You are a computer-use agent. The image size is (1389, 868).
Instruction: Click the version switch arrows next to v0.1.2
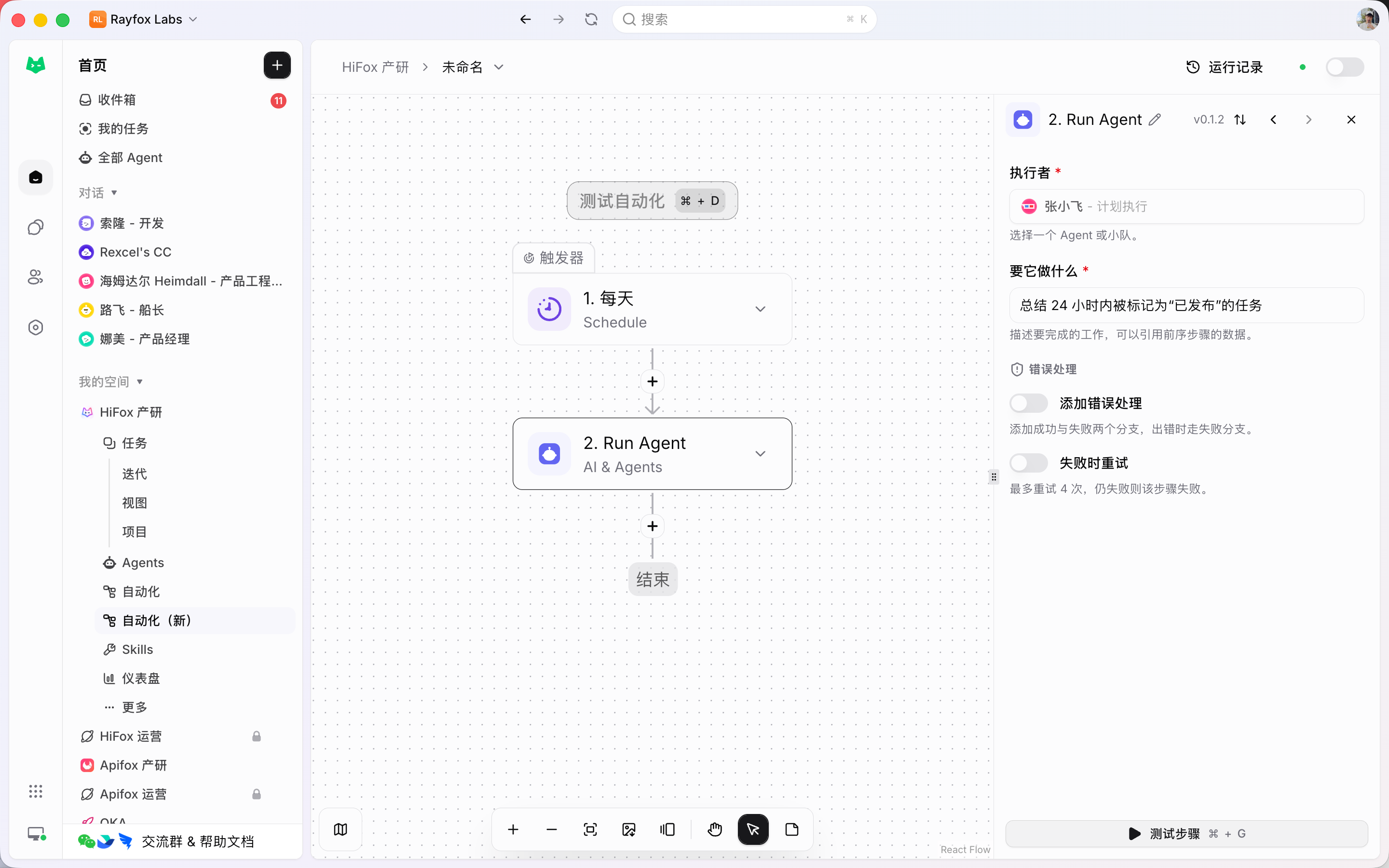tap(1240, 120)
